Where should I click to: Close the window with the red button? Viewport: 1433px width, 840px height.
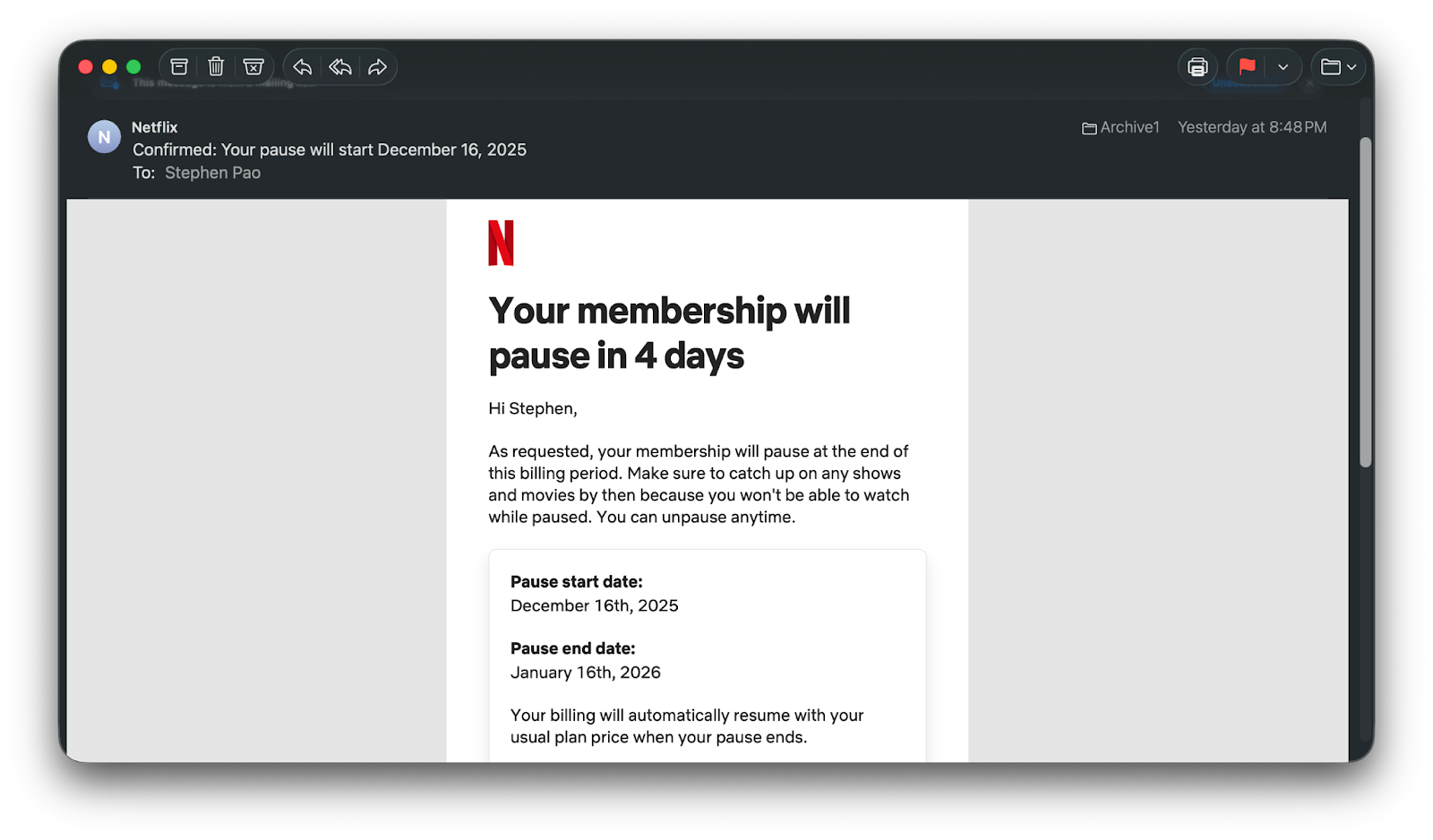[x=86, y=67]
